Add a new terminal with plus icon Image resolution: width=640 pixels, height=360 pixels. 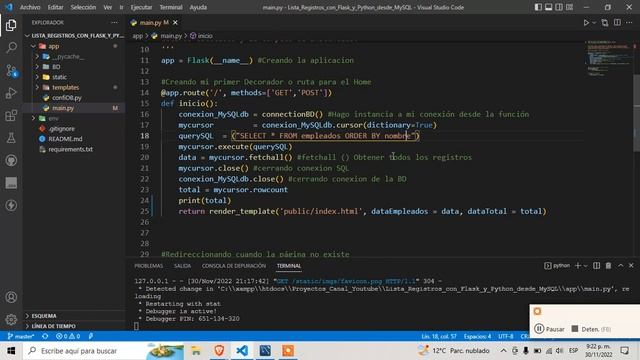pyautogui.click(x=578, y=266)
